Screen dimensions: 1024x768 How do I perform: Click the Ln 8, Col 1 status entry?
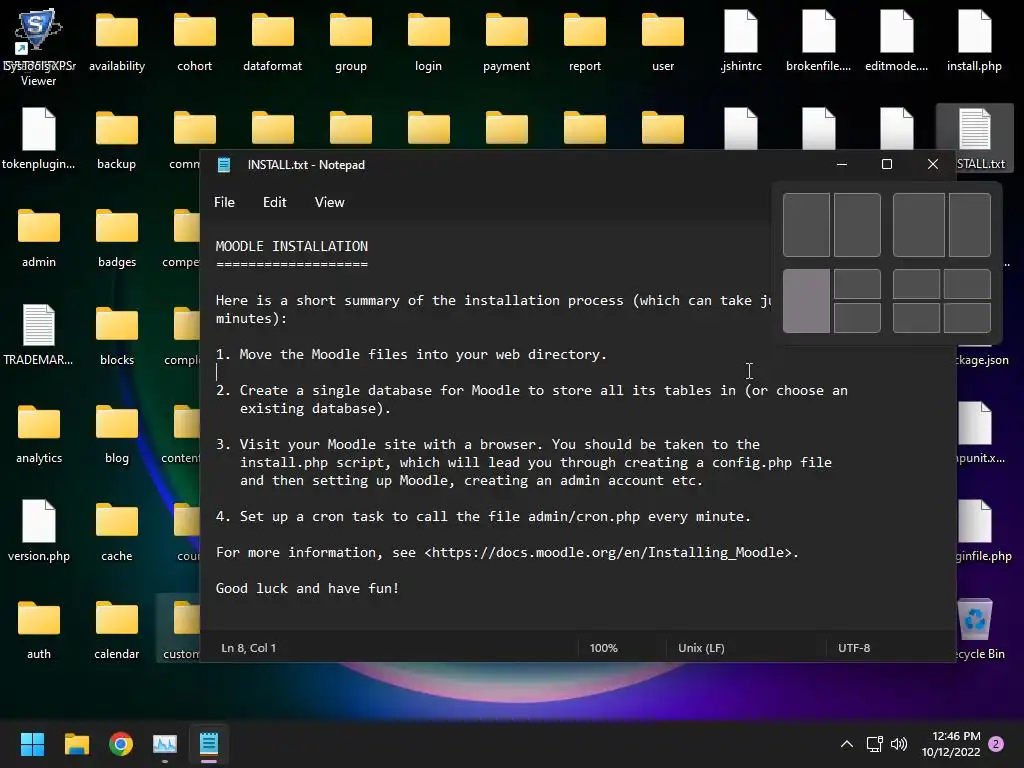click(248, 648)
